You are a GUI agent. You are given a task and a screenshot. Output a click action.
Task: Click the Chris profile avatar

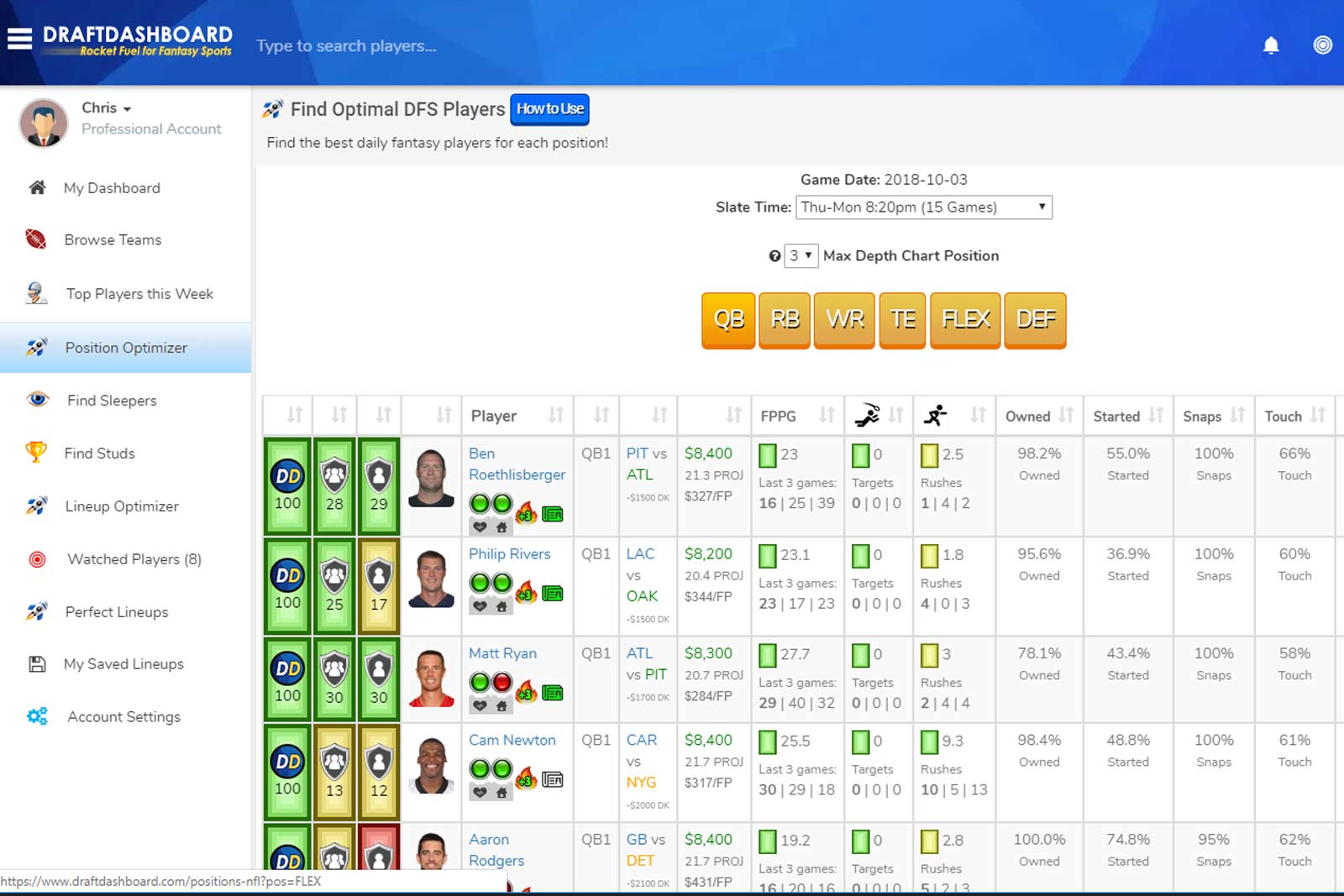point(44,123)
